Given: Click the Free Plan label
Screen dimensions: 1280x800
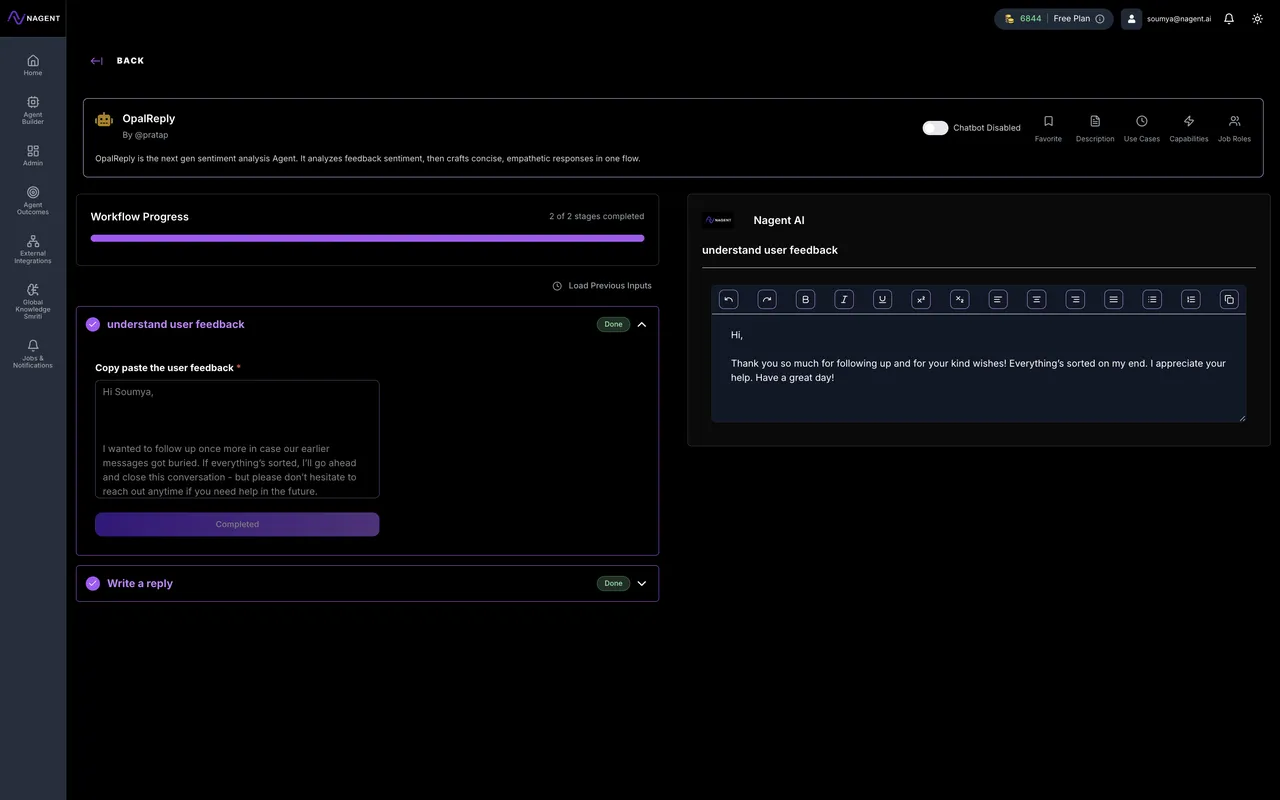Looking at the screenshot, I should [1072, 19].
